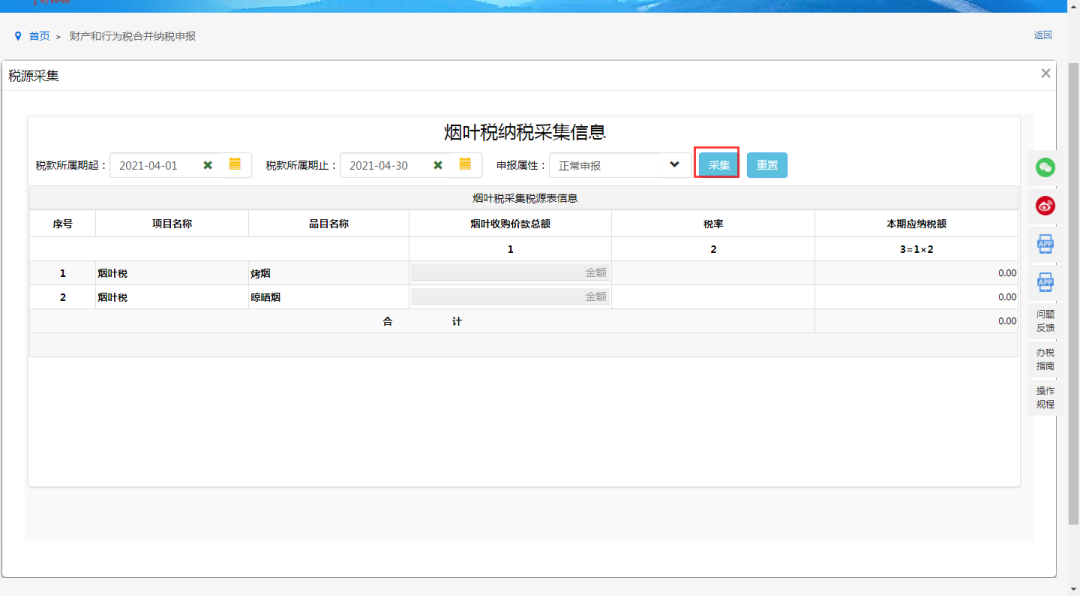Click row number 2 cell
The width and height of the screenshot is (1080, 596).
[63, 297]
